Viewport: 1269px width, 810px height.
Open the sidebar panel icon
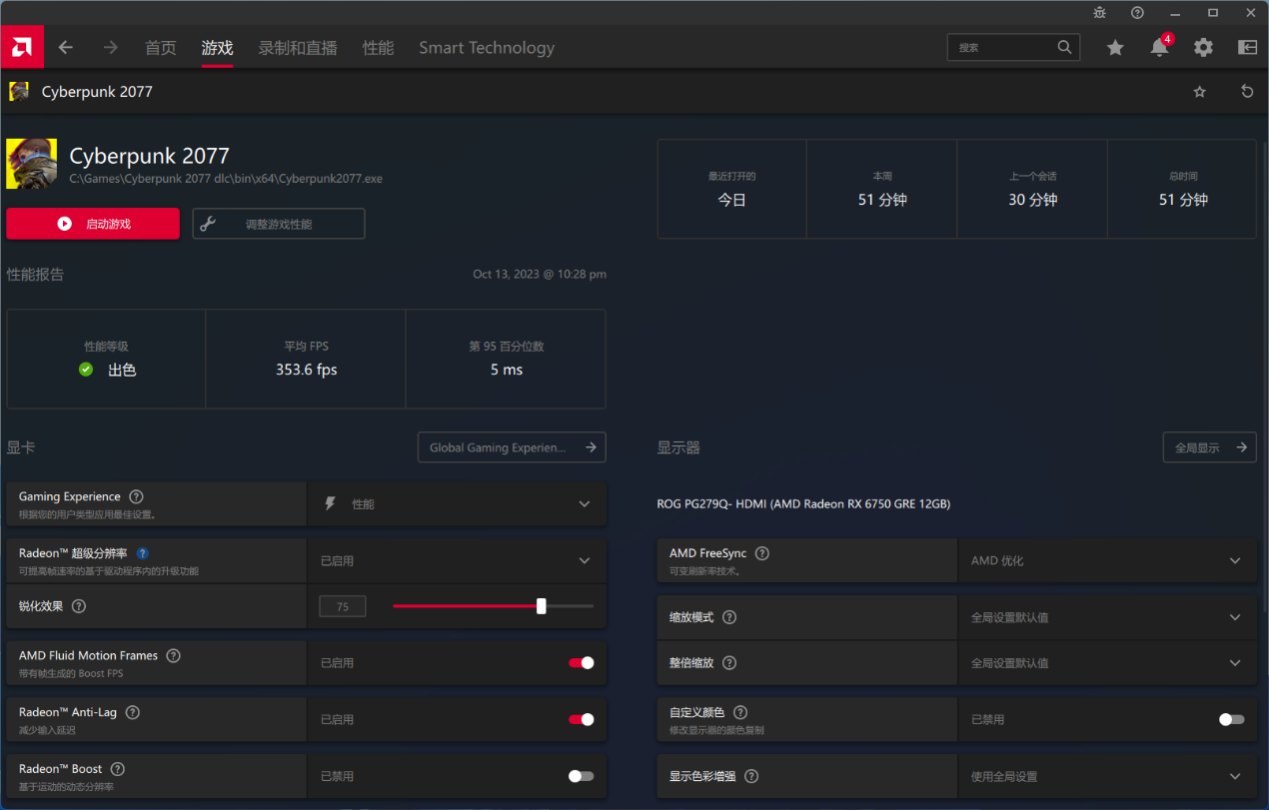pos(1247,47)
